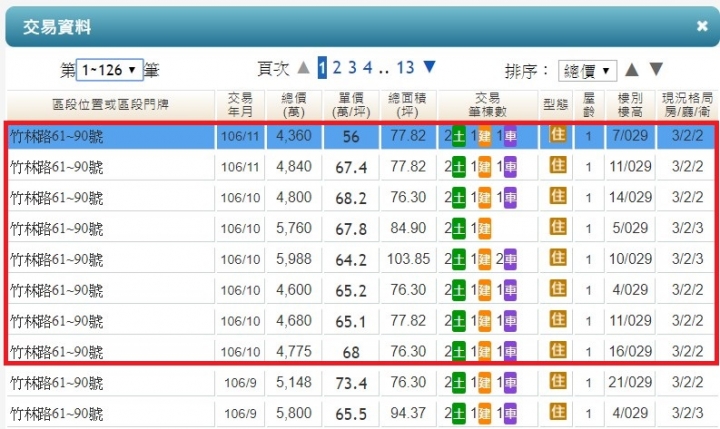Screen dimensions: 720x429
Task: Select floor value 7/029
Action: 630,135
